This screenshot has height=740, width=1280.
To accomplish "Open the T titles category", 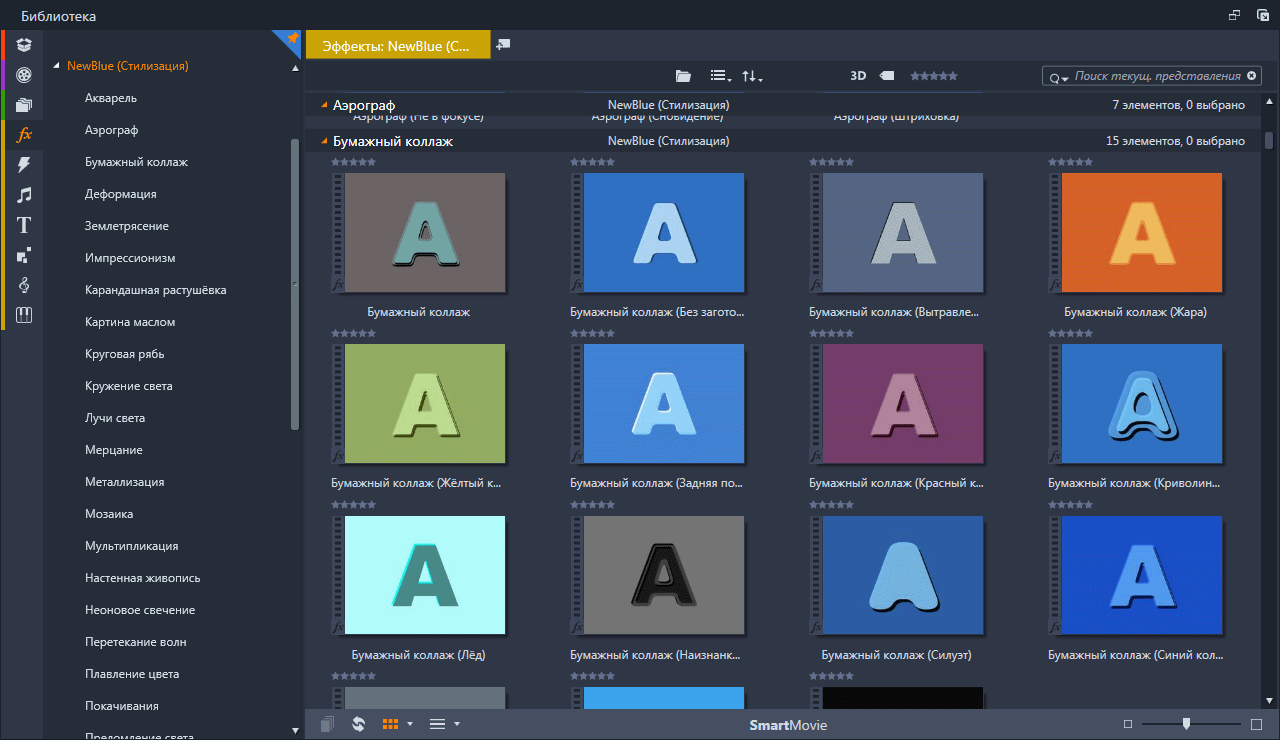I will tap(25, 225).
